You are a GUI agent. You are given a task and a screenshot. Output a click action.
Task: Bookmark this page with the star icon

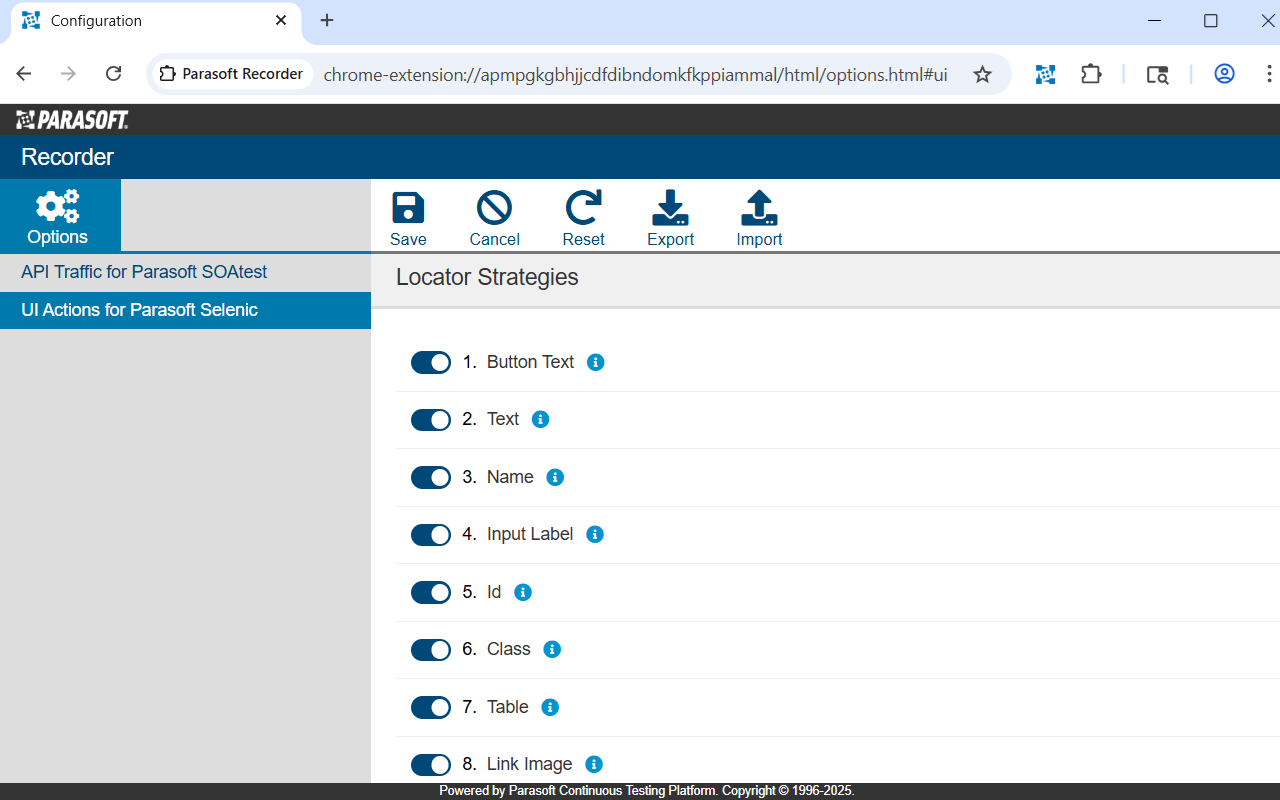(x=982, y=74)
